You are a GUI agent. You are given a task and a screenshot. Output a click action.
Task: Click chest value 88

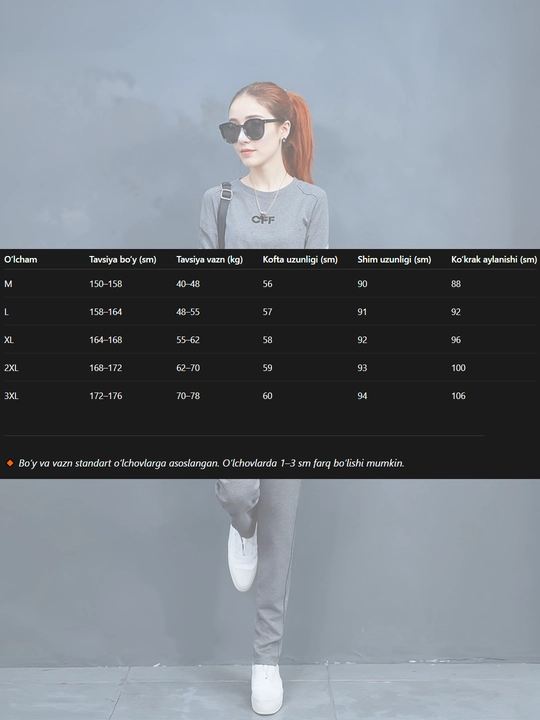pos(456,284)
